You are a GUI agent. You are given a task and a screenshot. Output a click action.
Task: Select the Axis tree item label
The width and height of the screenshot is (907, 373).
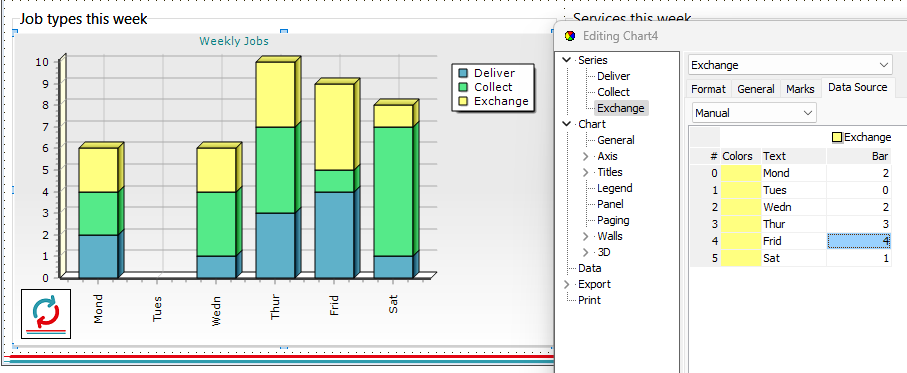607,156
